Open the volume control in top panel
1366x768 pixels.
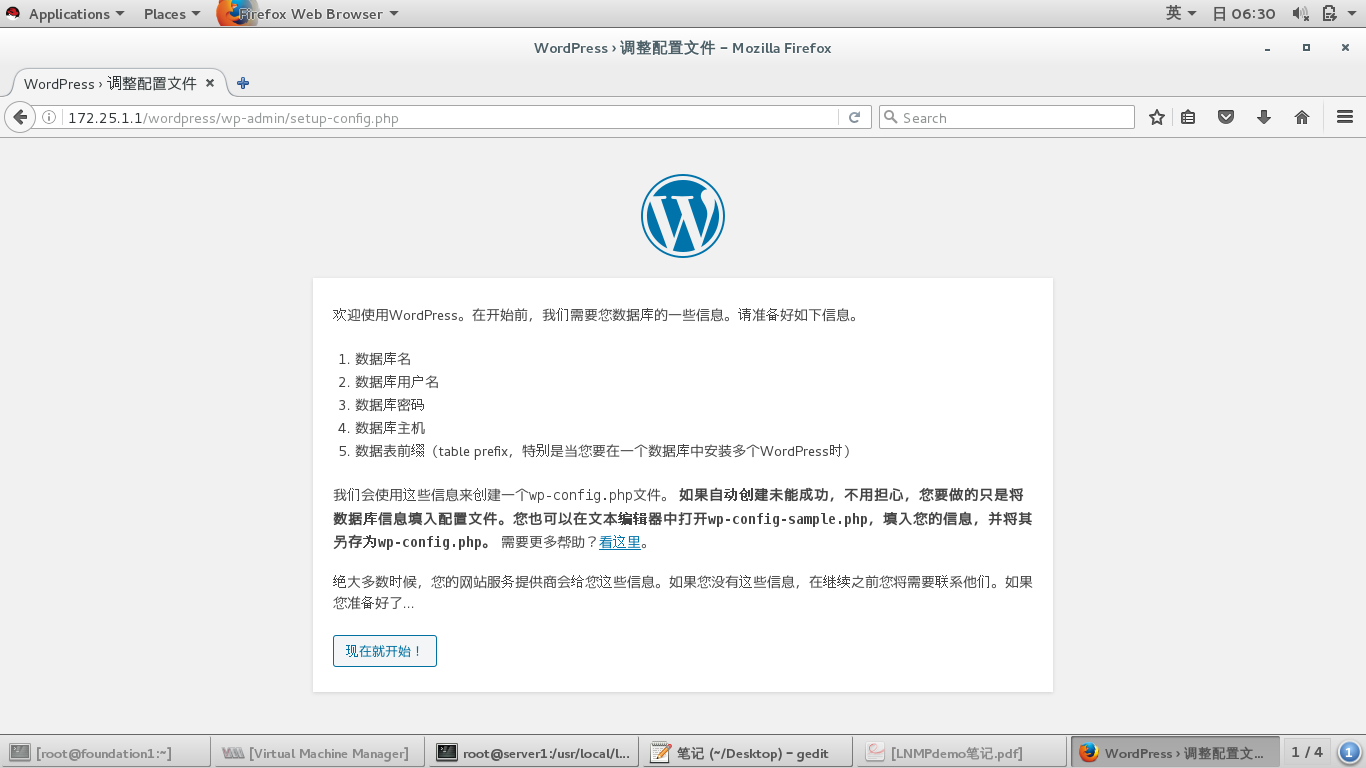pos(1300,13)
